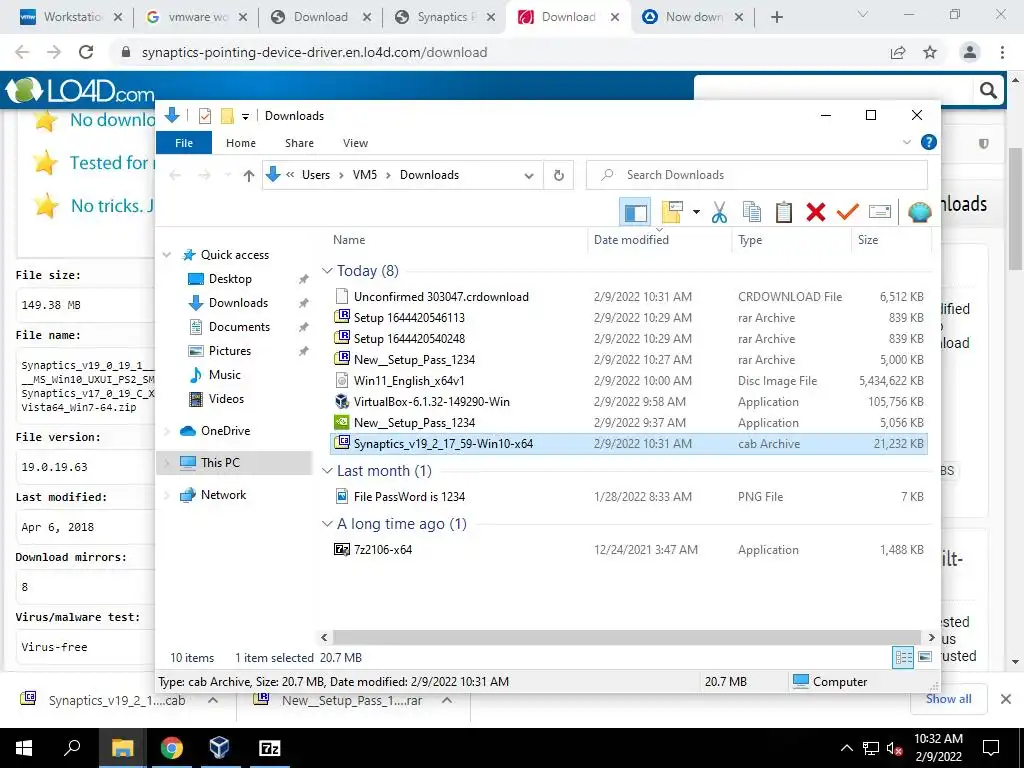The width and height of the screenshot is (1024, 768).
Task: Select the 7z2106-x64 application file
Action: pyautogui.click(x=629, y=550)
